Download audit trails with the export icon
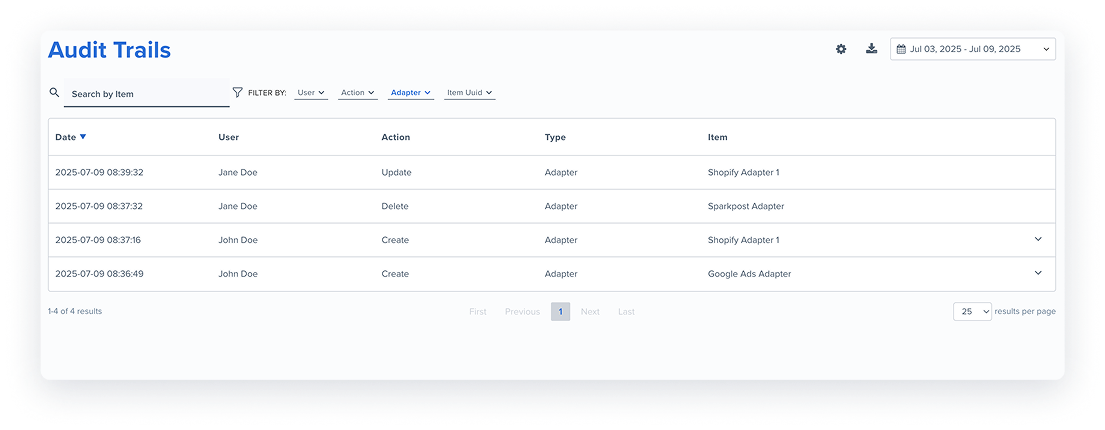Image resolution: width=1105 pixels, height=430 pixels. click(872, 49)
